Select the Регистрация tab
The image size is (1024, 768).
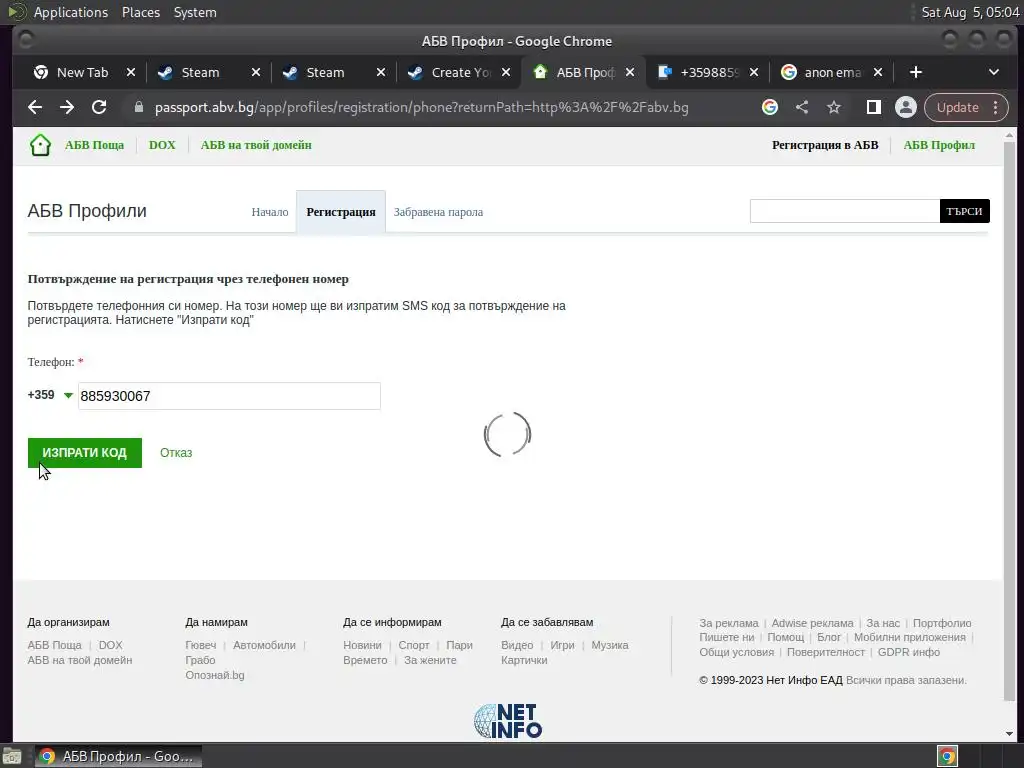coord(341,212)
